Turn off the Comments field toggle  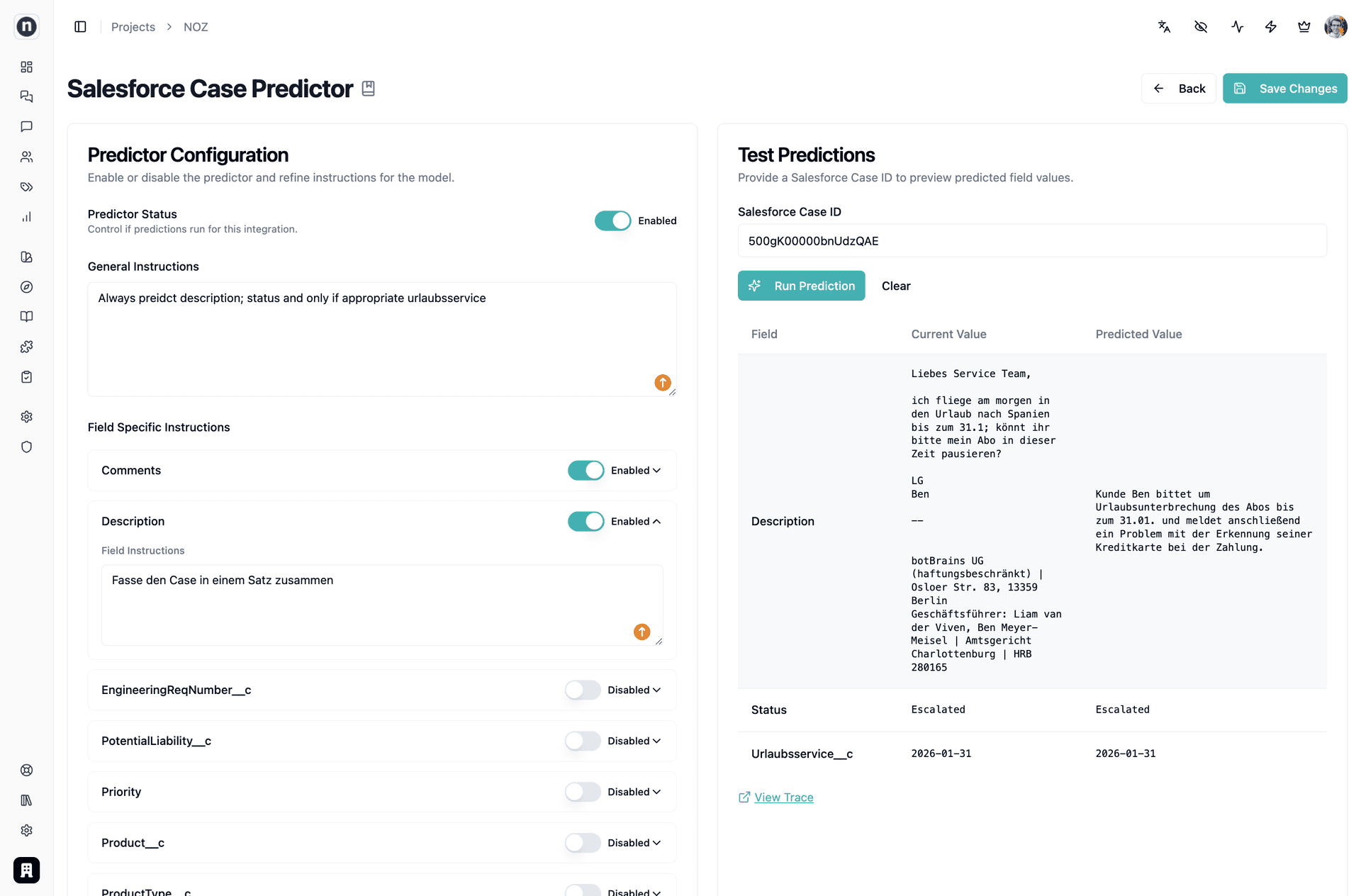(x=586, y=470)
